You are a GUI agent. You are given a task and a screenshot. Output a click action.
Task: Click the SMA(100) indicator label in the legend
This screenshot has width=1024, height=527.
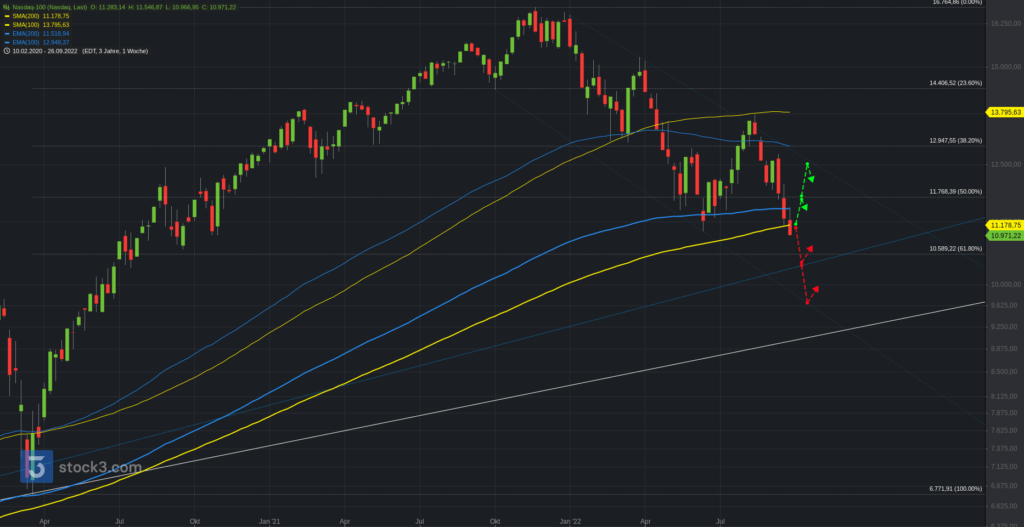pos(26,25)
